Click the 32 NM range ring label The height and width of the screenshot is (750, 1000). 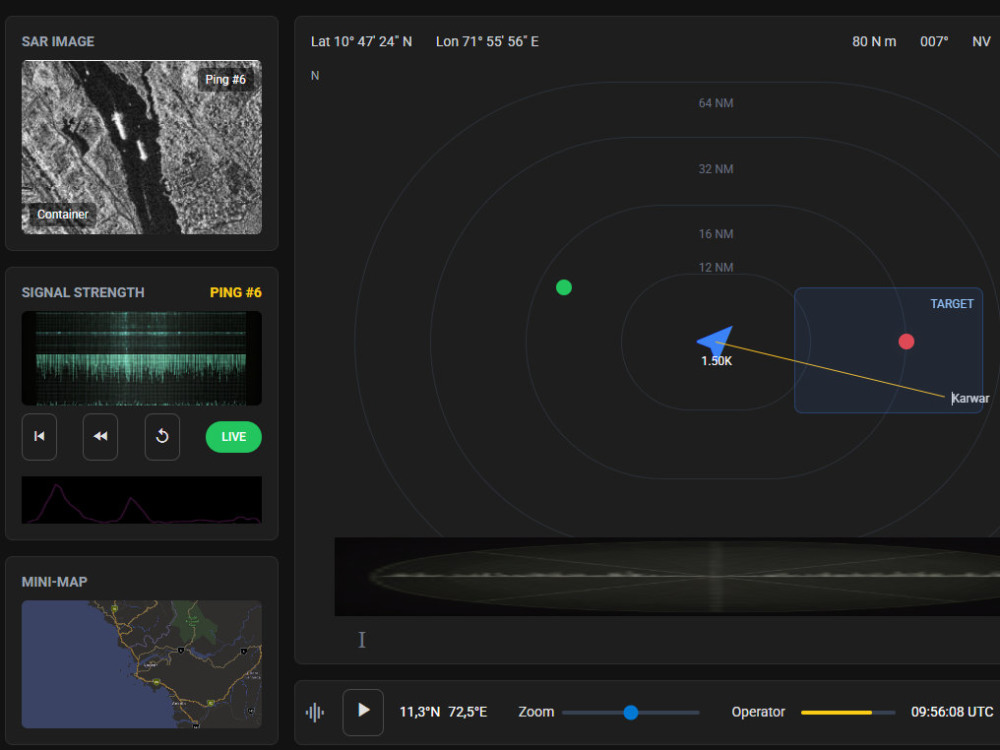point(716,169)
